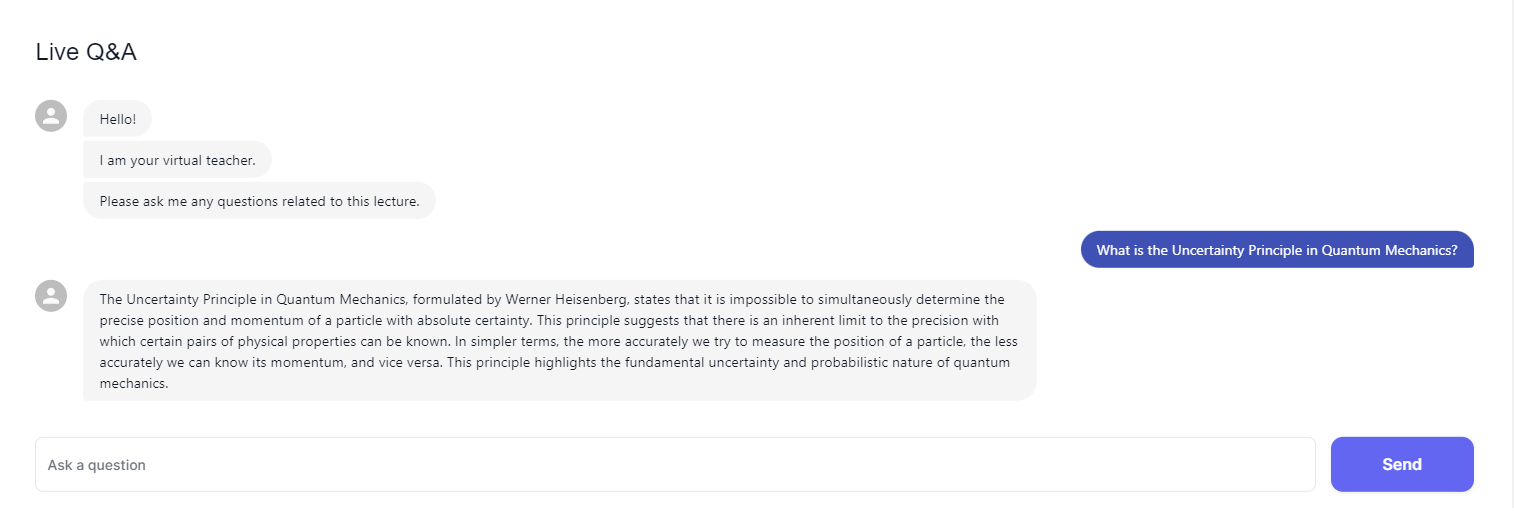Click the Live Q&A heading
The image size is (1514, 523).
coord(86,52)
